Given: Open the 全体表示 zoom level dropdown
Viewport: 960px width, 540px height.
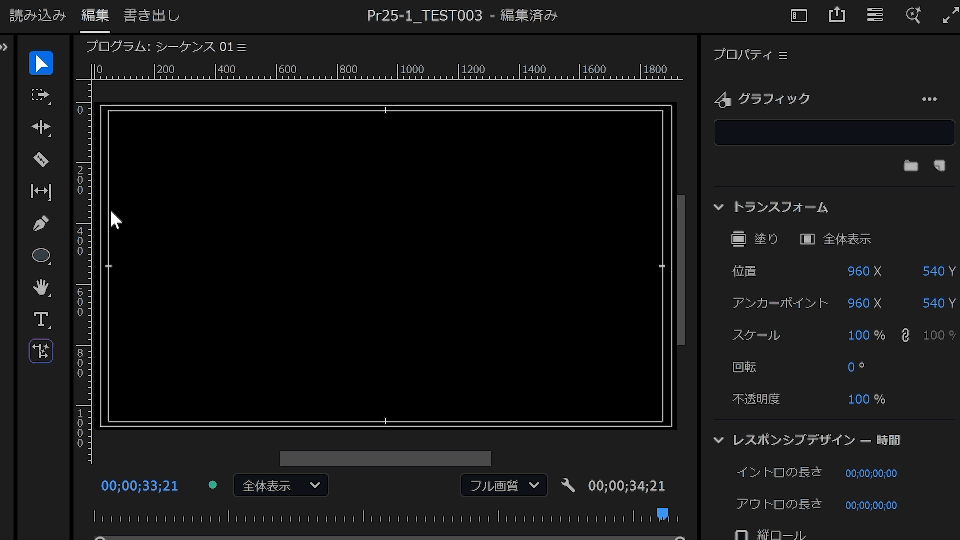Looking at the screenshot, I should pos(281,486).
